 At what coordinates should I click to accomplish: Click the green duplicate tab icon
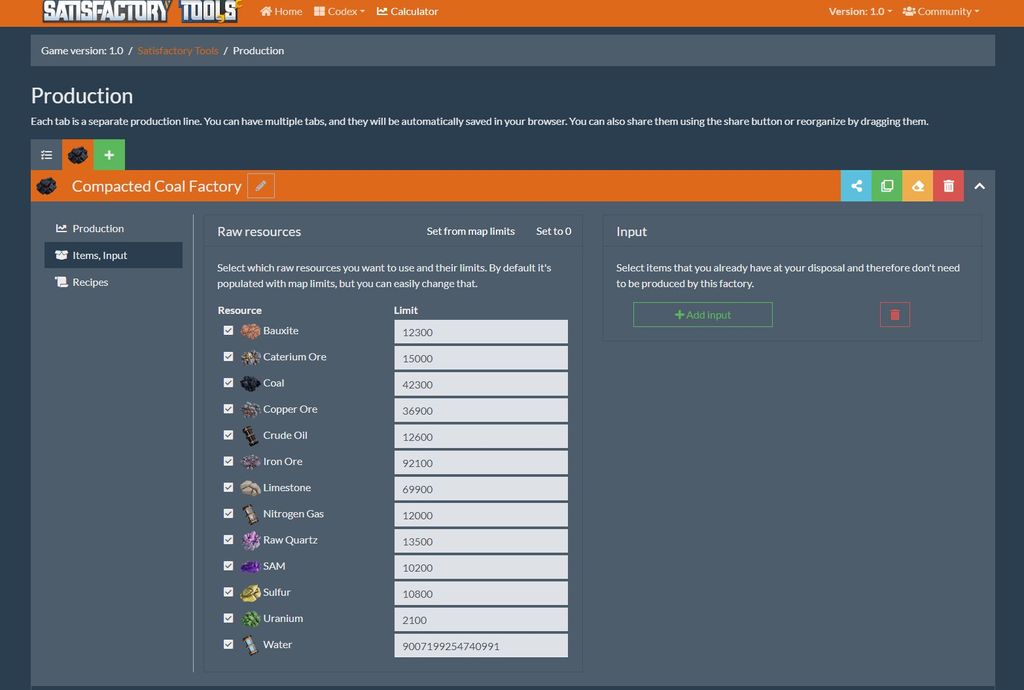[x=887, y=186]
